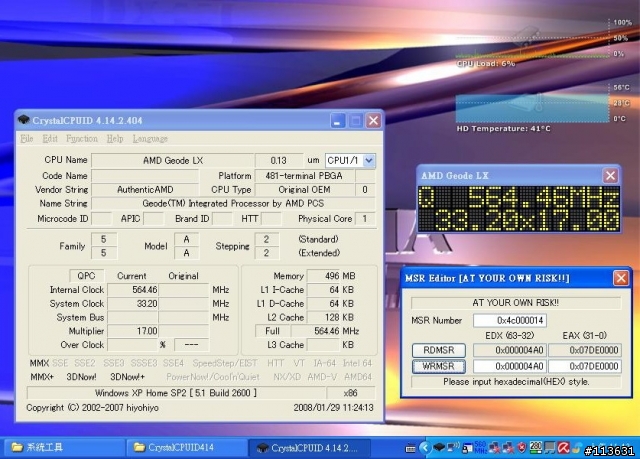
Task: Click the MSR Number input field
Action: coord(510,320)
